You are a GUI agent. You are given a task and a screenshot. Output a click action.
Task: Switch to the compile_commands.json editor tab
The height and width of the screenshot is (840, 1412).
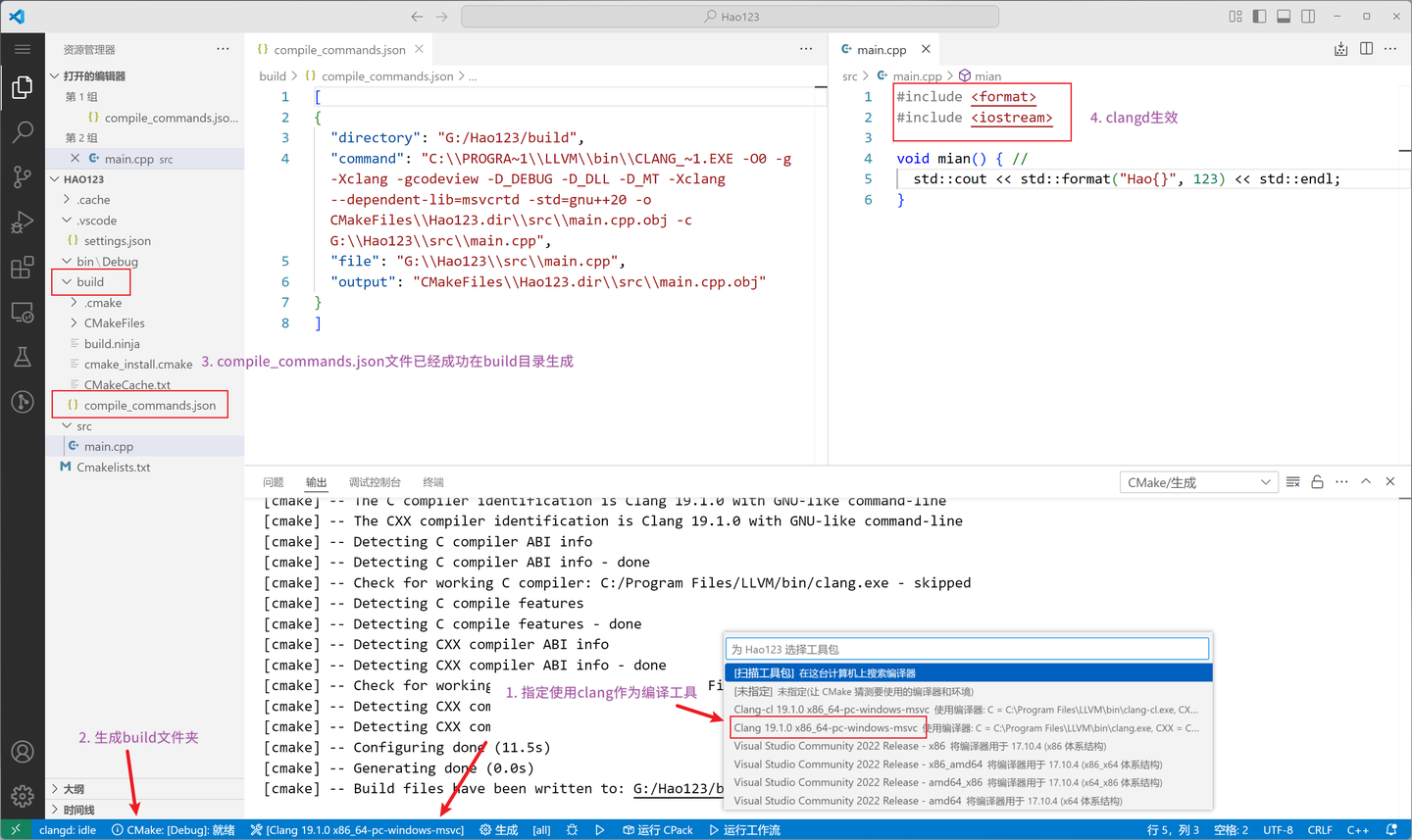338,48
